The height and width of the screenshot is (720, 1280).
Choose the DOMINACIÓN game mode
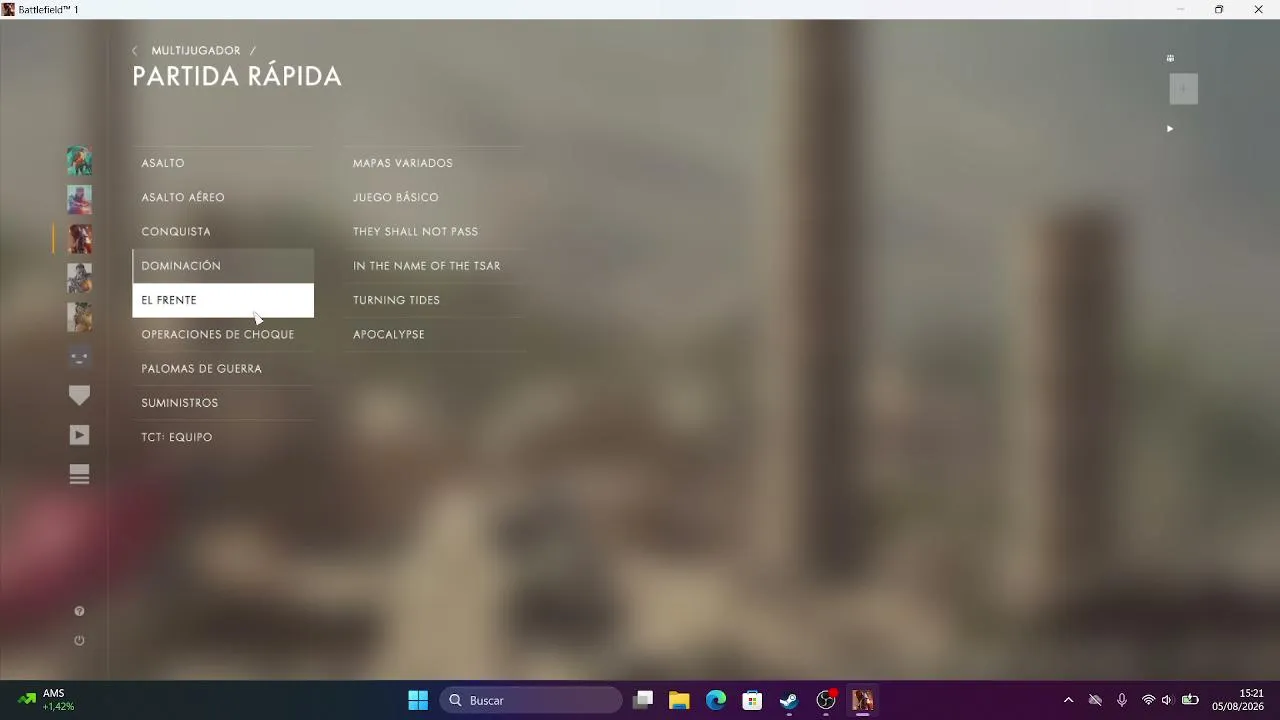coord(223,266)
